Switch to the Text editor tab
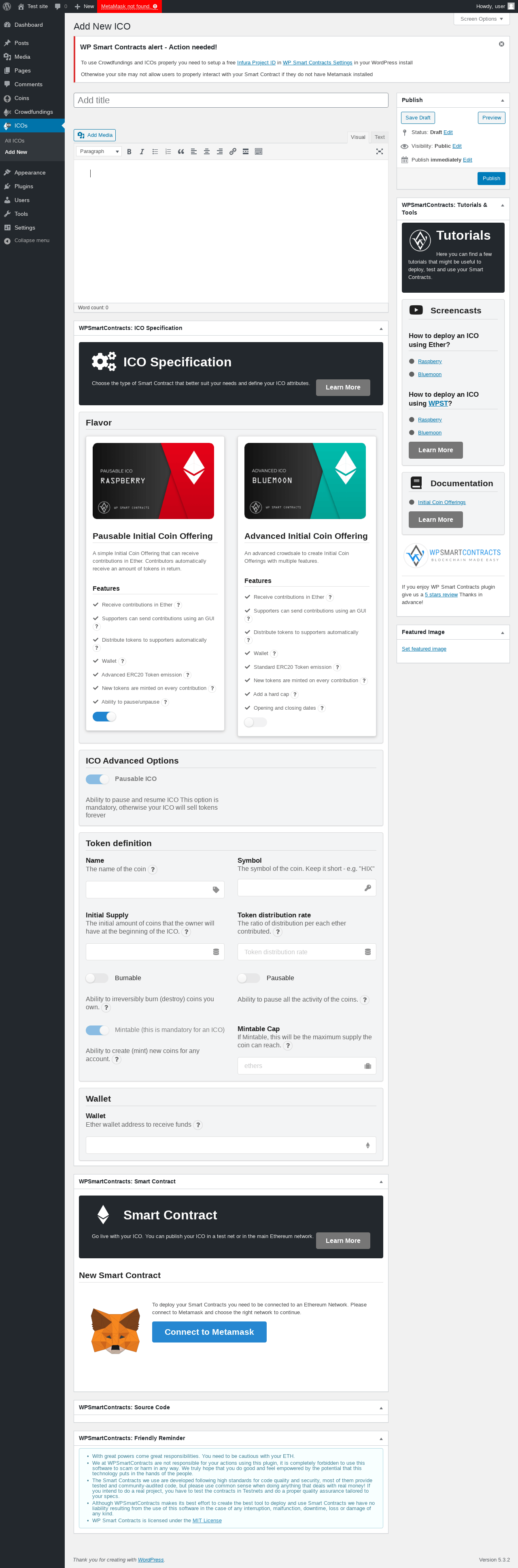518x1568 pixels. click(380, 137)
